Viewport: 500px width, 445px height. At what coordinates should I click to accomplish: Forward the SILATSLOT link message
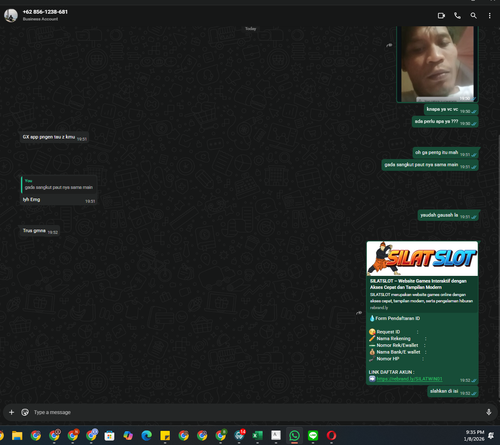coord(359,313)
